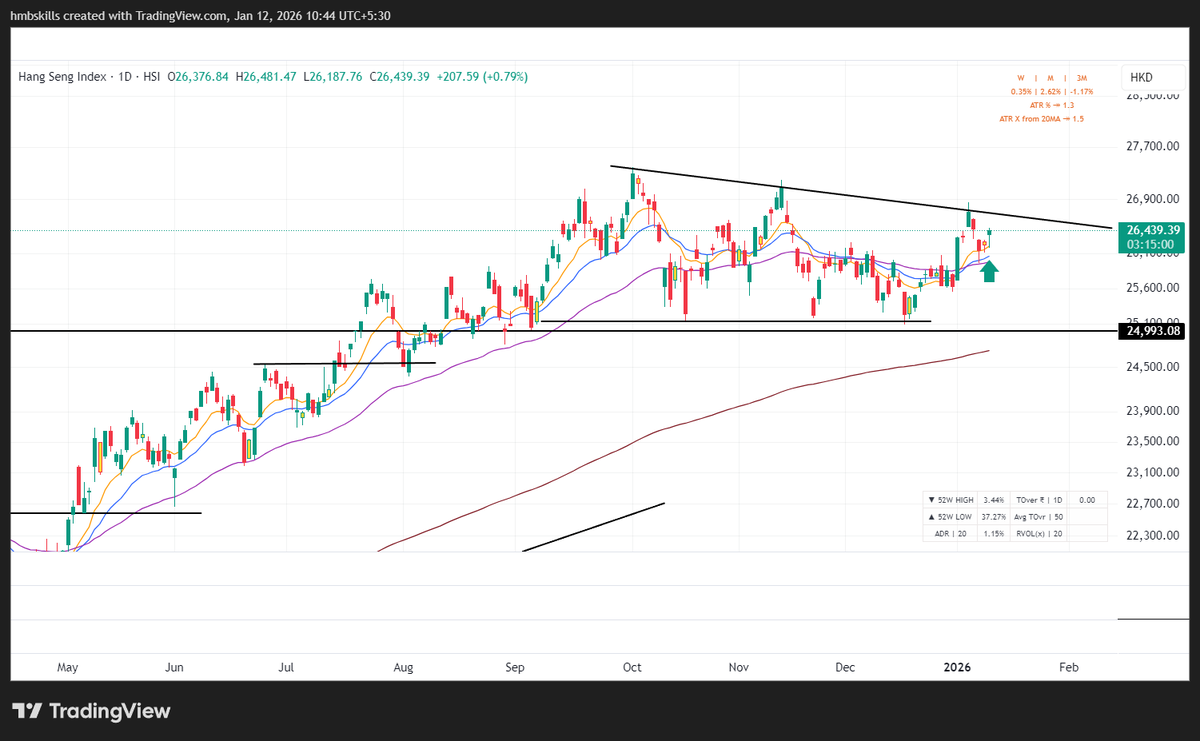Select the green up-arrow drawing on the chart
Viewport: 1200px width, 741px height.
(989, 270)
